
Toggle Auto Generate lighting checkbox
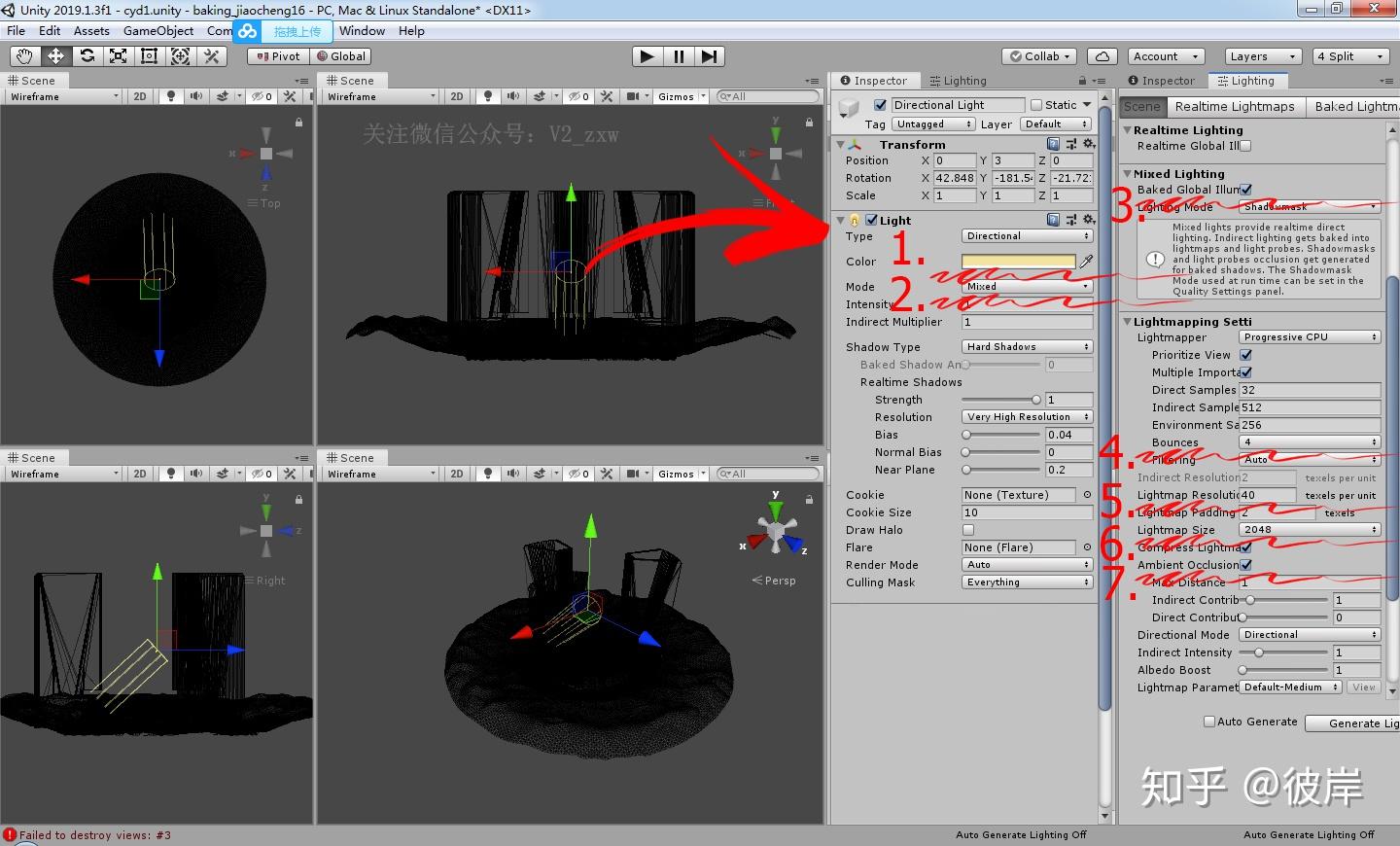coord(1209,722)
